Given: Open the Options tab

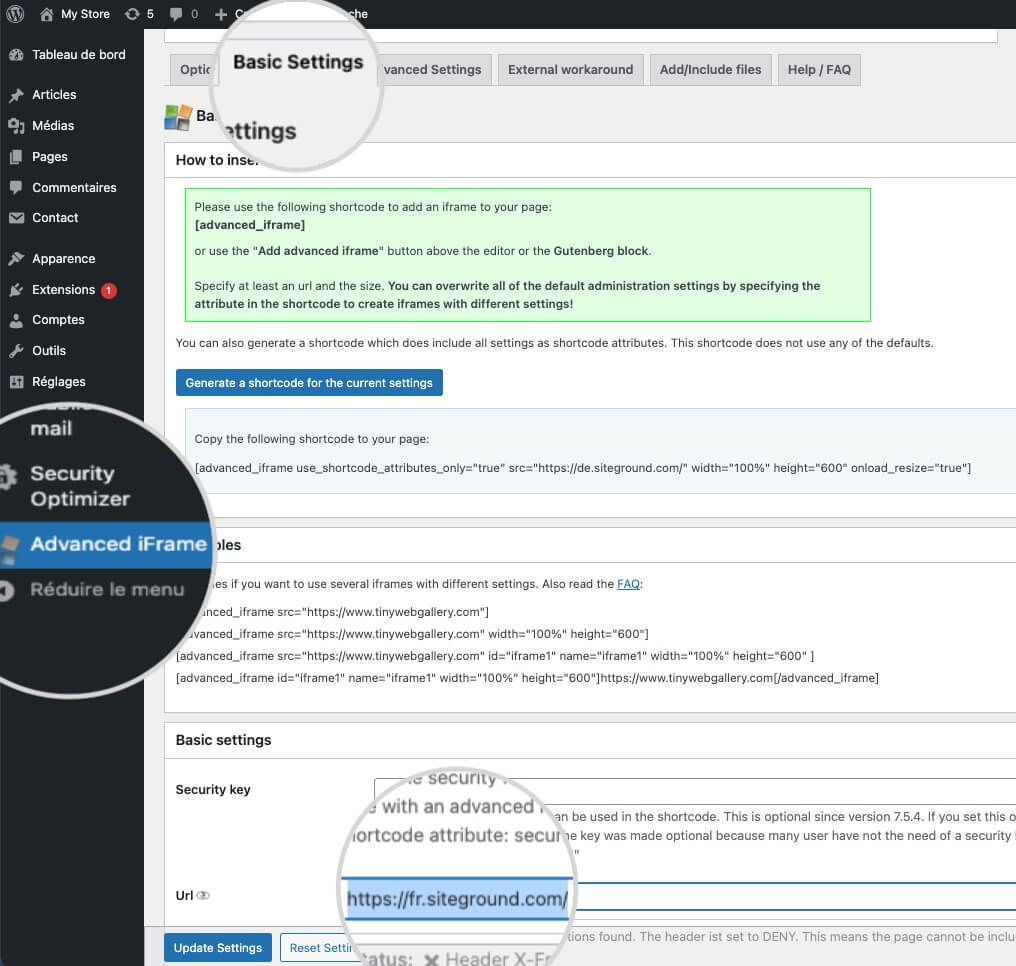Looking at the screenshot, I should point(194,69).
